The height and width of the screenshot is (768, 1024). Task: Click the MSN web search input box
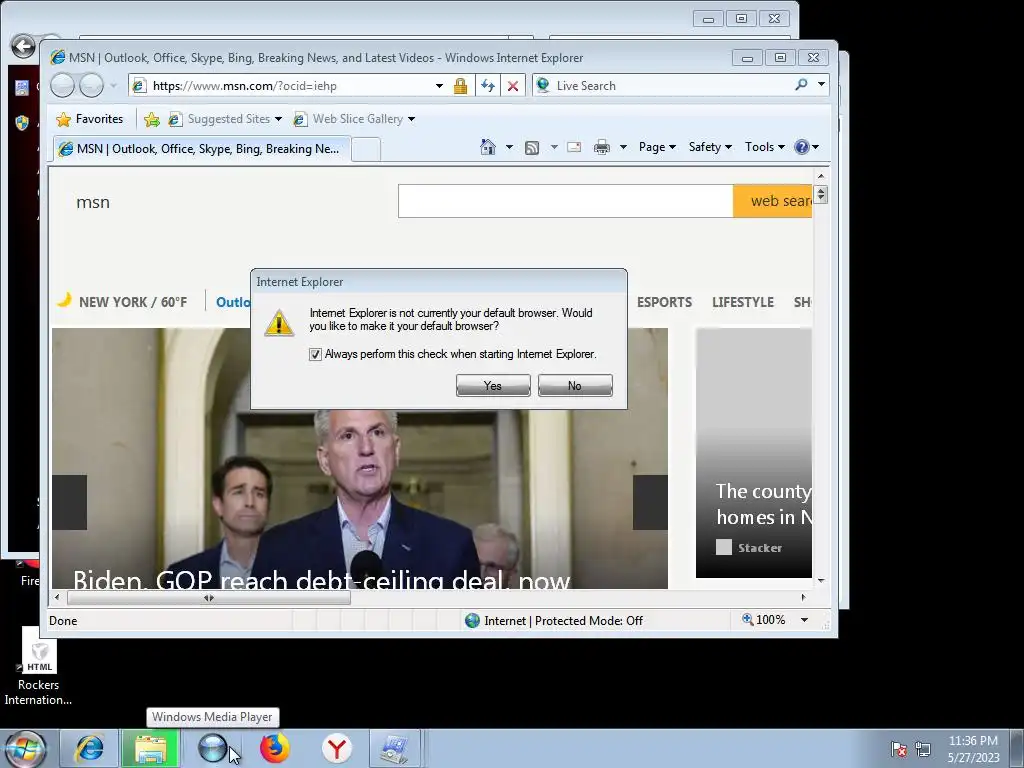pos(566,201)
